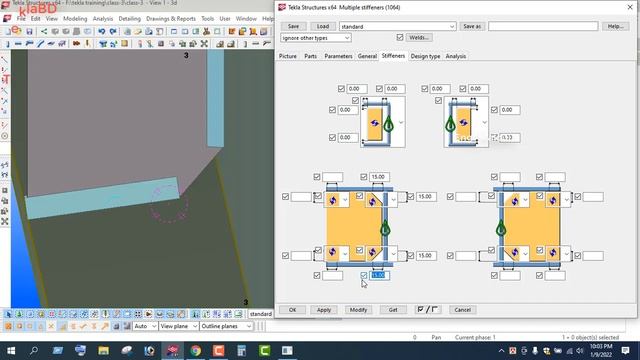Toggle checkbox beside the lower-right 15.00 field
The width and height of the screenshot is (640, 360).
(411, 256)
